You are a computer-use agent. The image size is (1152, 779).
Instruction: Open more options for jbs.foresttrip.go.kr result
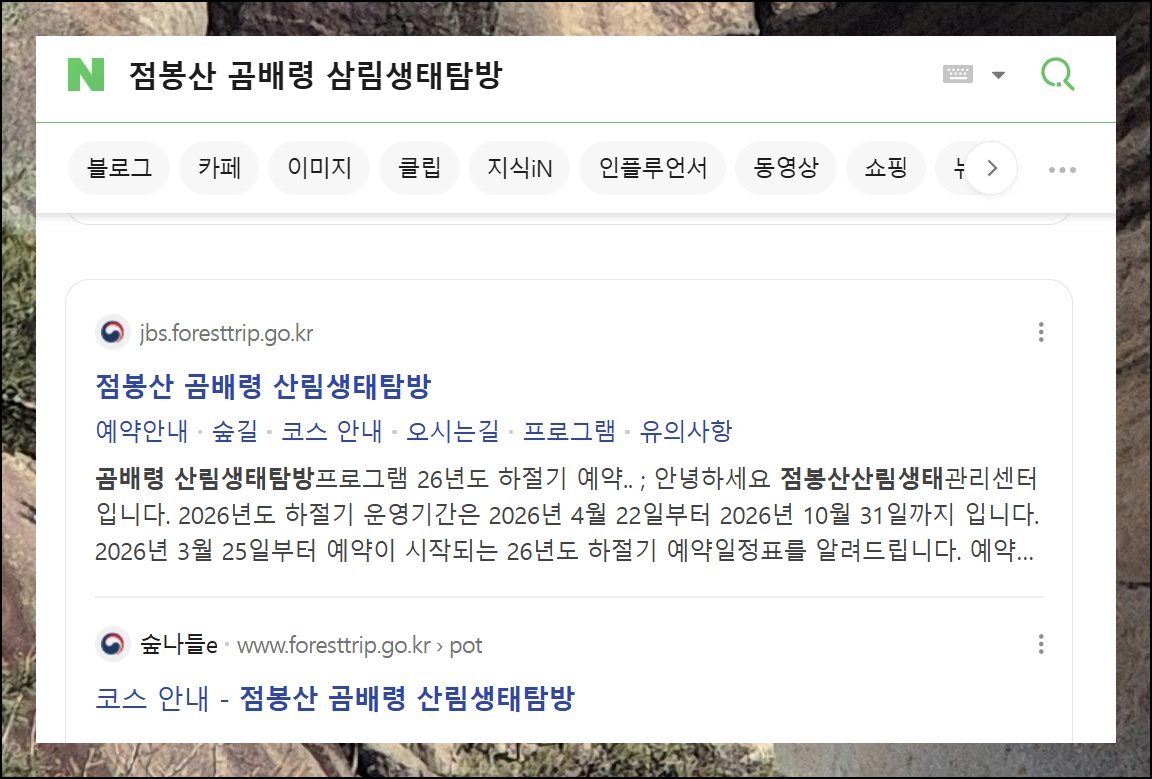click(x=1041, y=332)
